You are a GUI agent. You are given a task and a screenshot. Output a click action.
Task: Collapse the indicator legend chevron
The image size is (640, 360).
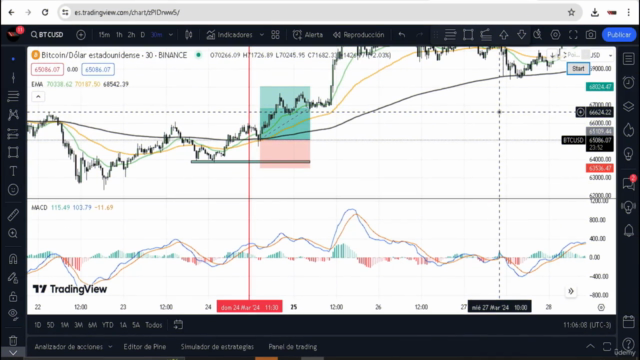[38, 96]
